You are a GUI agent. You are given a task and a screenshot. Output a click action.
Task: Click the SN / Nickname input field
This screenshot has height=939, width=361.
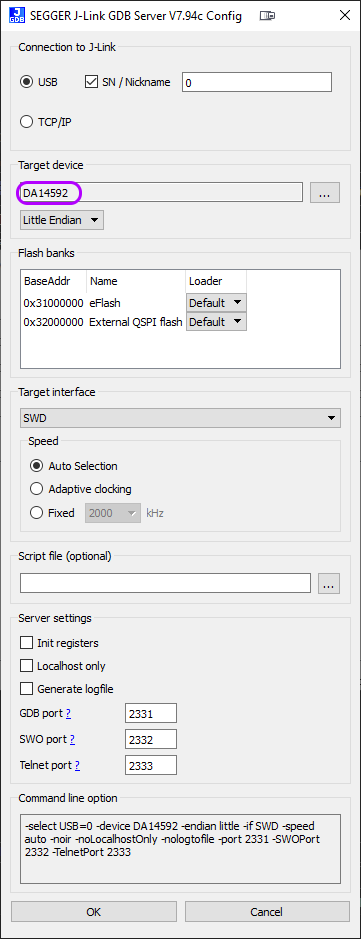click(257, 82)
